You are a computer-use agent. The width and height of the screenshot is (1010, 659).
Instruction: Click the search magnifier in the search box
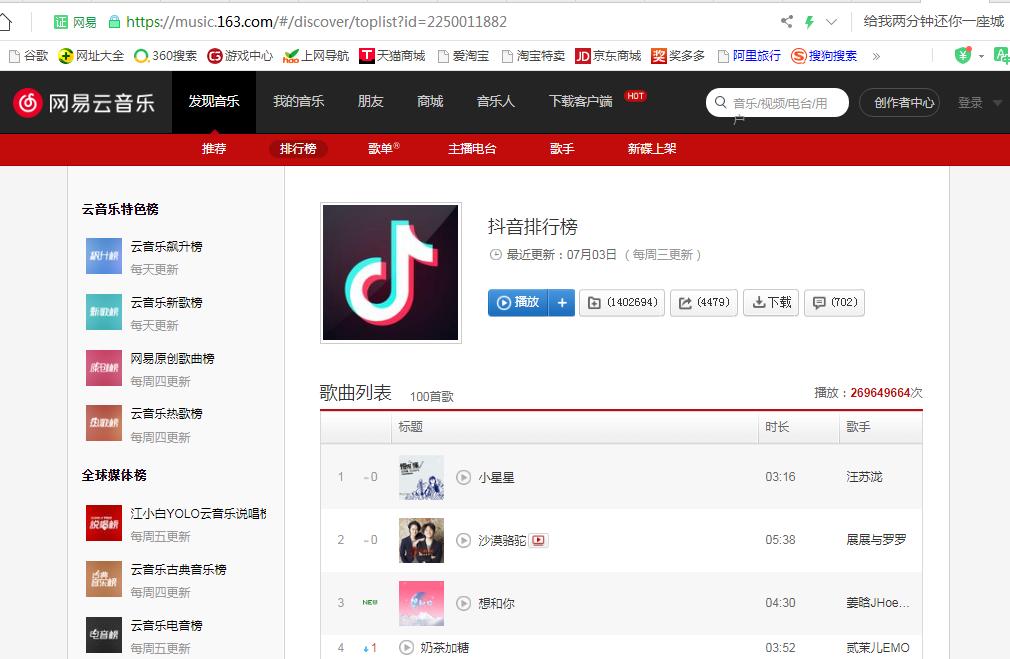click(720, 102)
